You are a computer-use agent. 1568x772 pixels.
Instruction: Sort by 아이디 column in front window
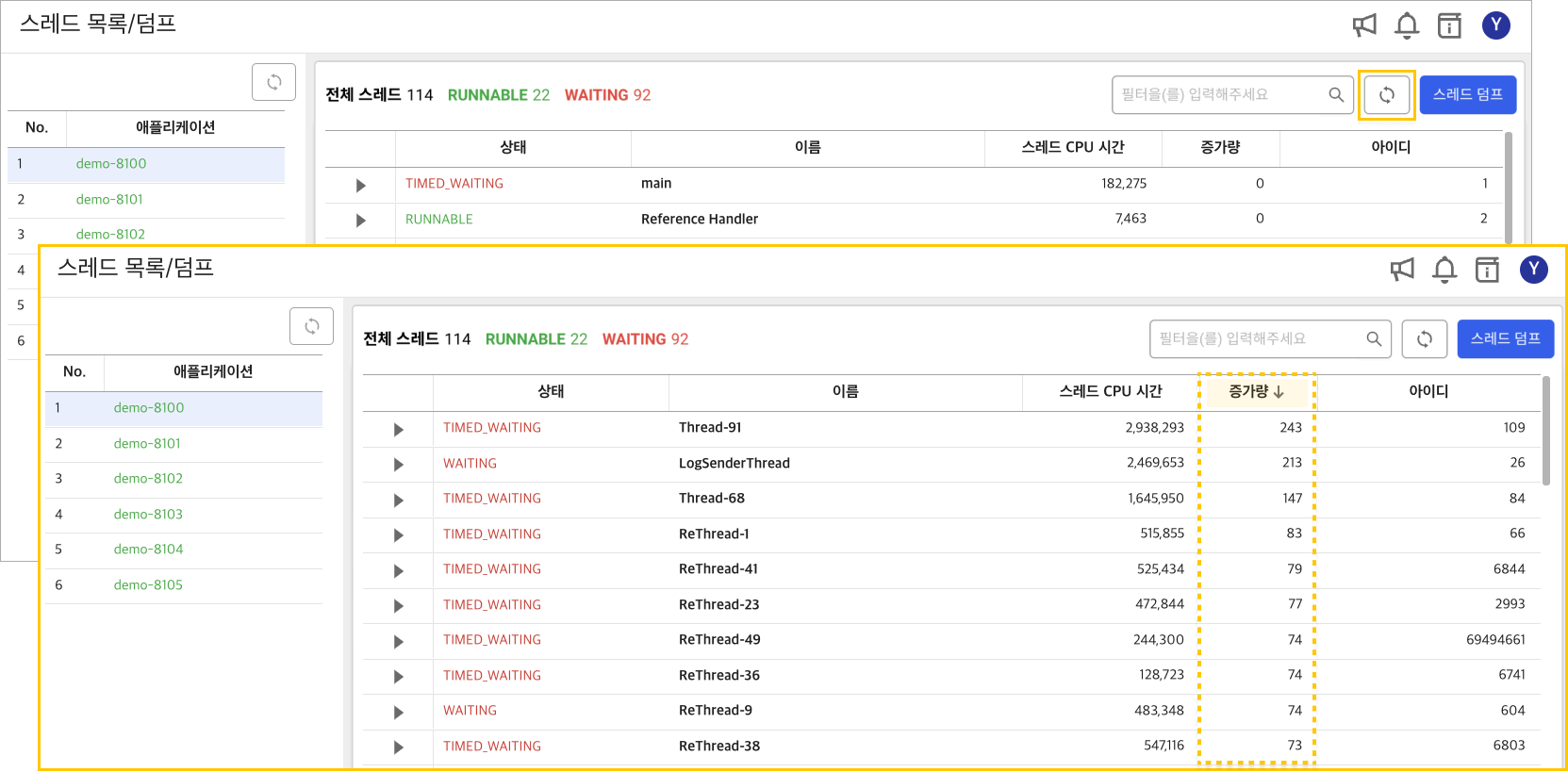click(1428, 392)
